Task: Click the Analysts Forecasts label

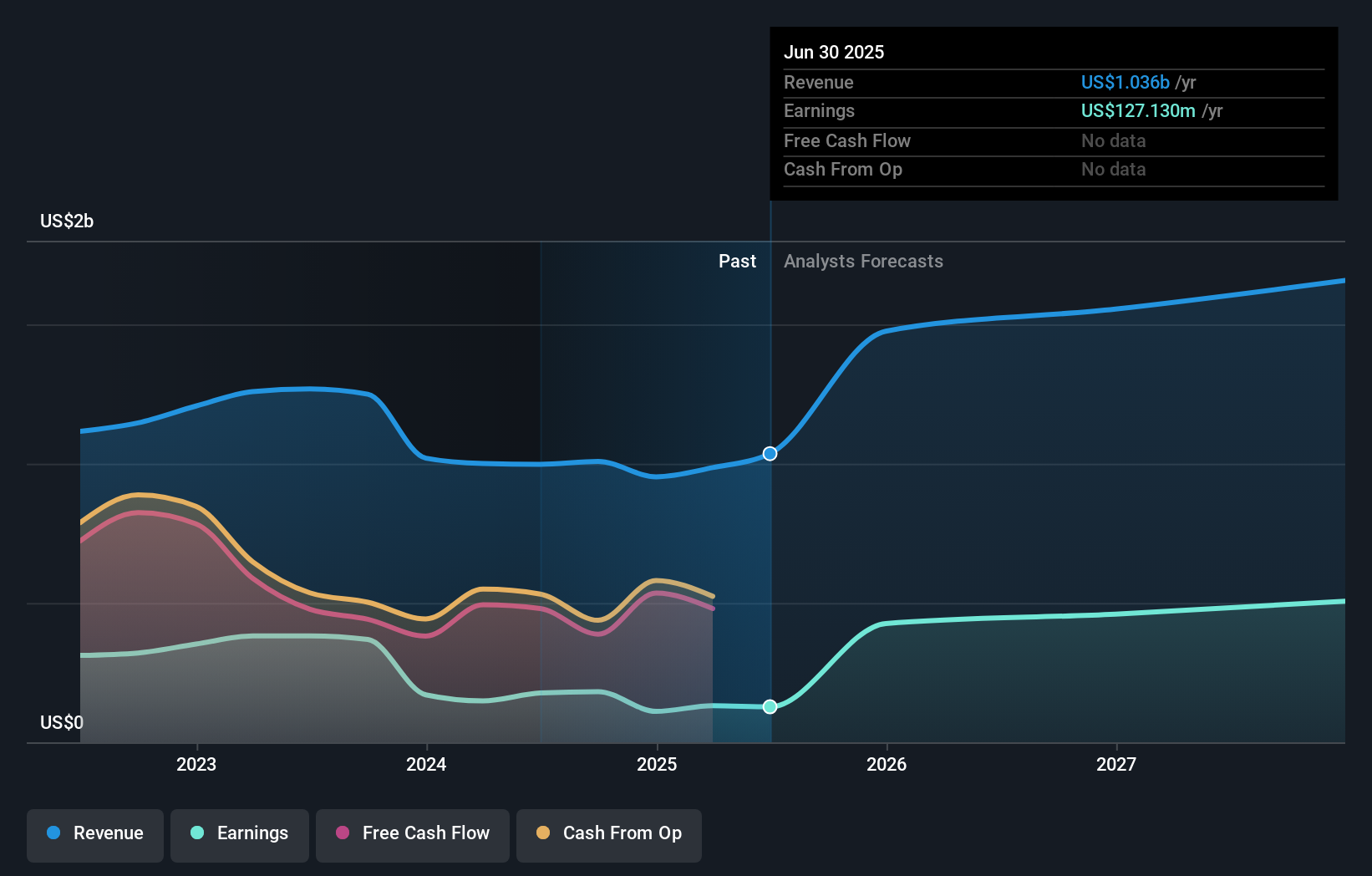Action: point(863,261)
